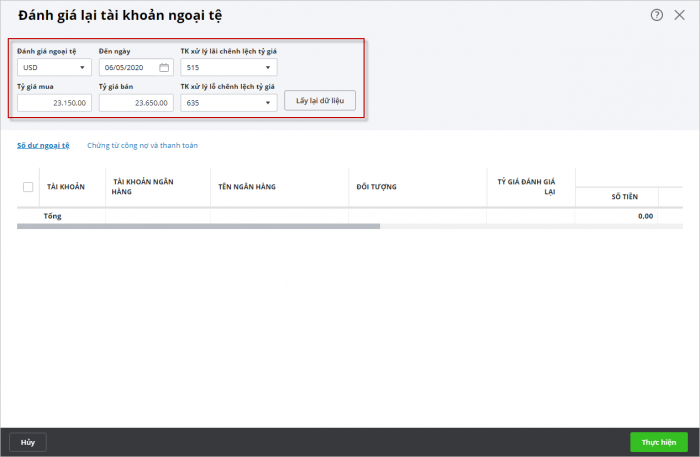Click the help question mark icon
Image resolution: width=700 pixels, height=457 pixels.
pyautogui.click(x=657, y=15)
